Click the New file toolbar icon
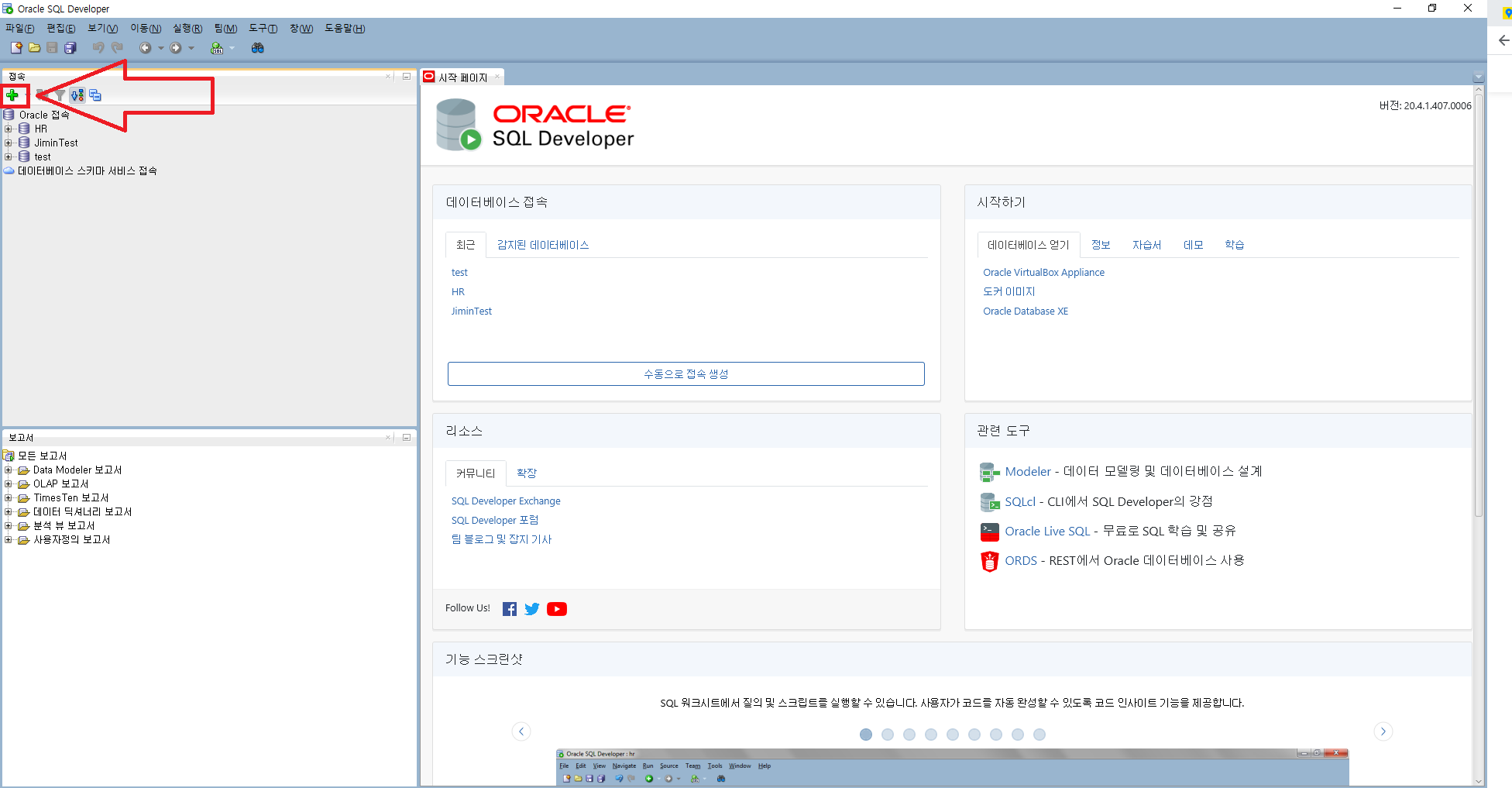1512x788 pixels. pos(15,48)
